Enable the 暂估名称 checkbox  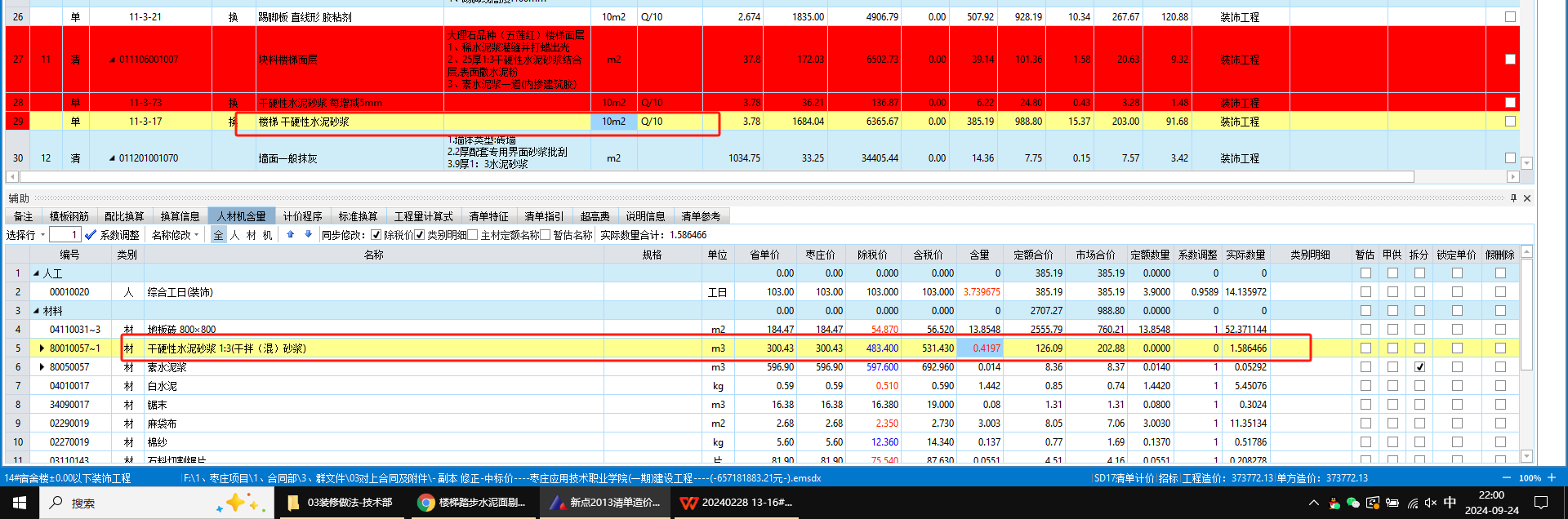tap(546, 235)
